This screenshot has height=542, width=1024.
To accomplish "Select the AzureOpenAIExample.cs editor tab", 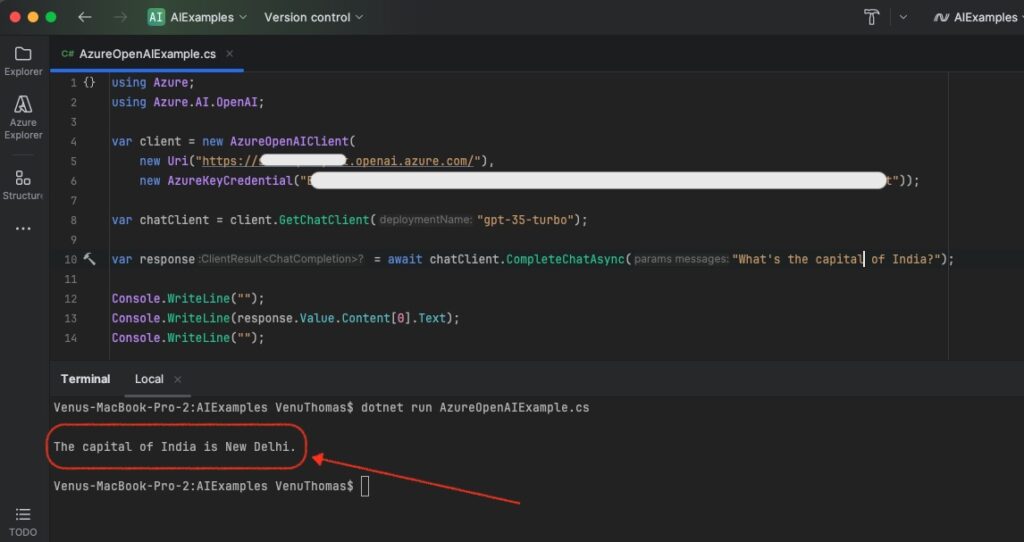I will click(x=140, y=54).
